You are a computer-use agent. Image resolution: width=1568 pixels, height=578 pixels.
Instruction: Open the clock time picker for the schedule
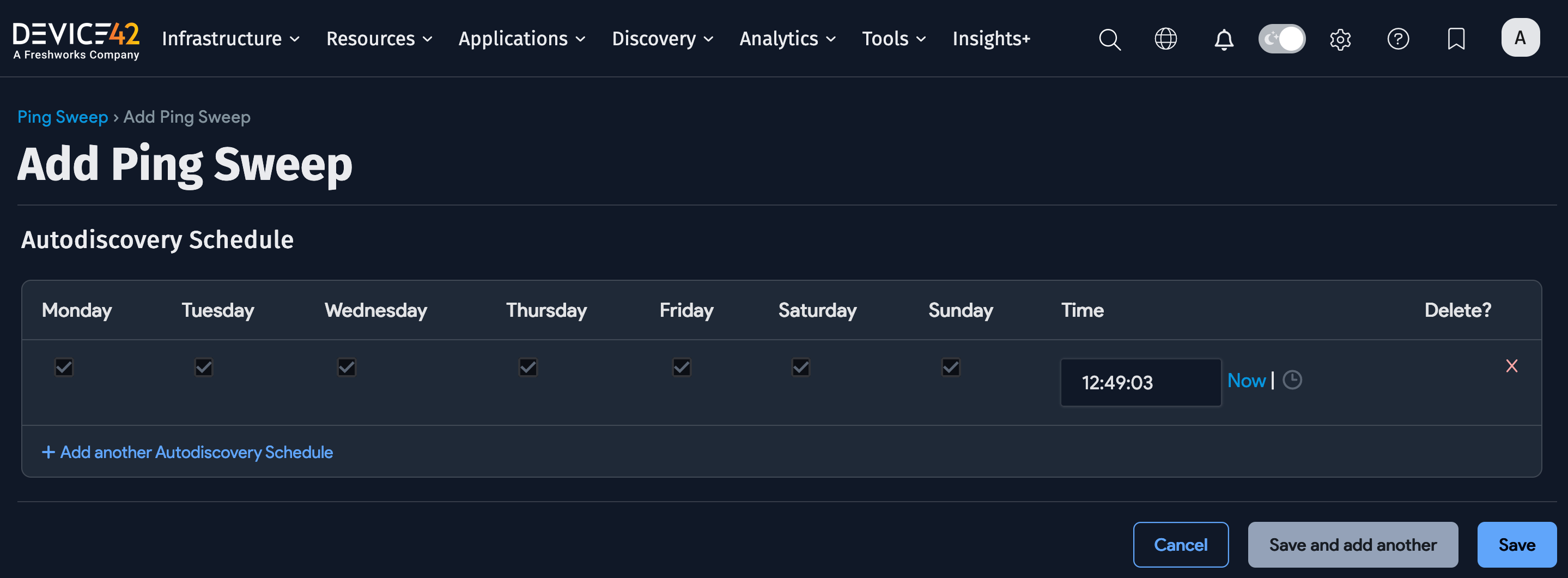pos(1293,380)
